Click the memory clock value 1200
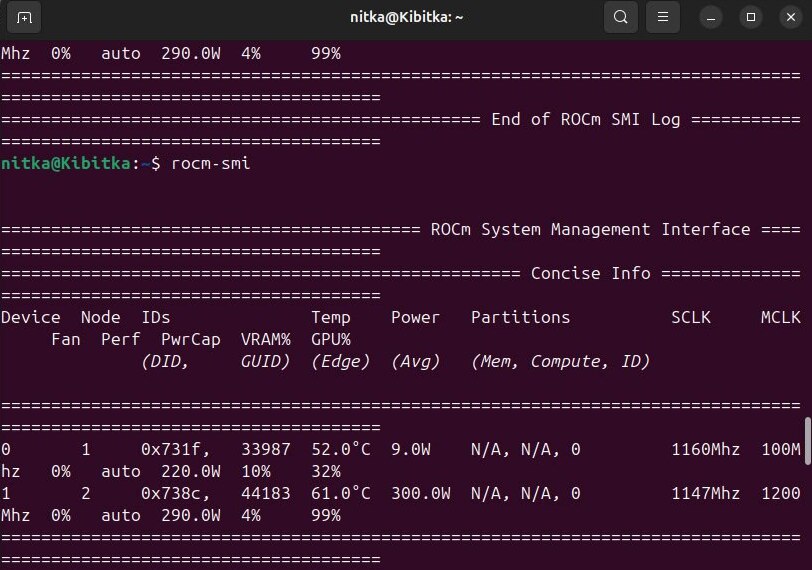The height and width of the screenshot is (570, 812). coord(780,493)
